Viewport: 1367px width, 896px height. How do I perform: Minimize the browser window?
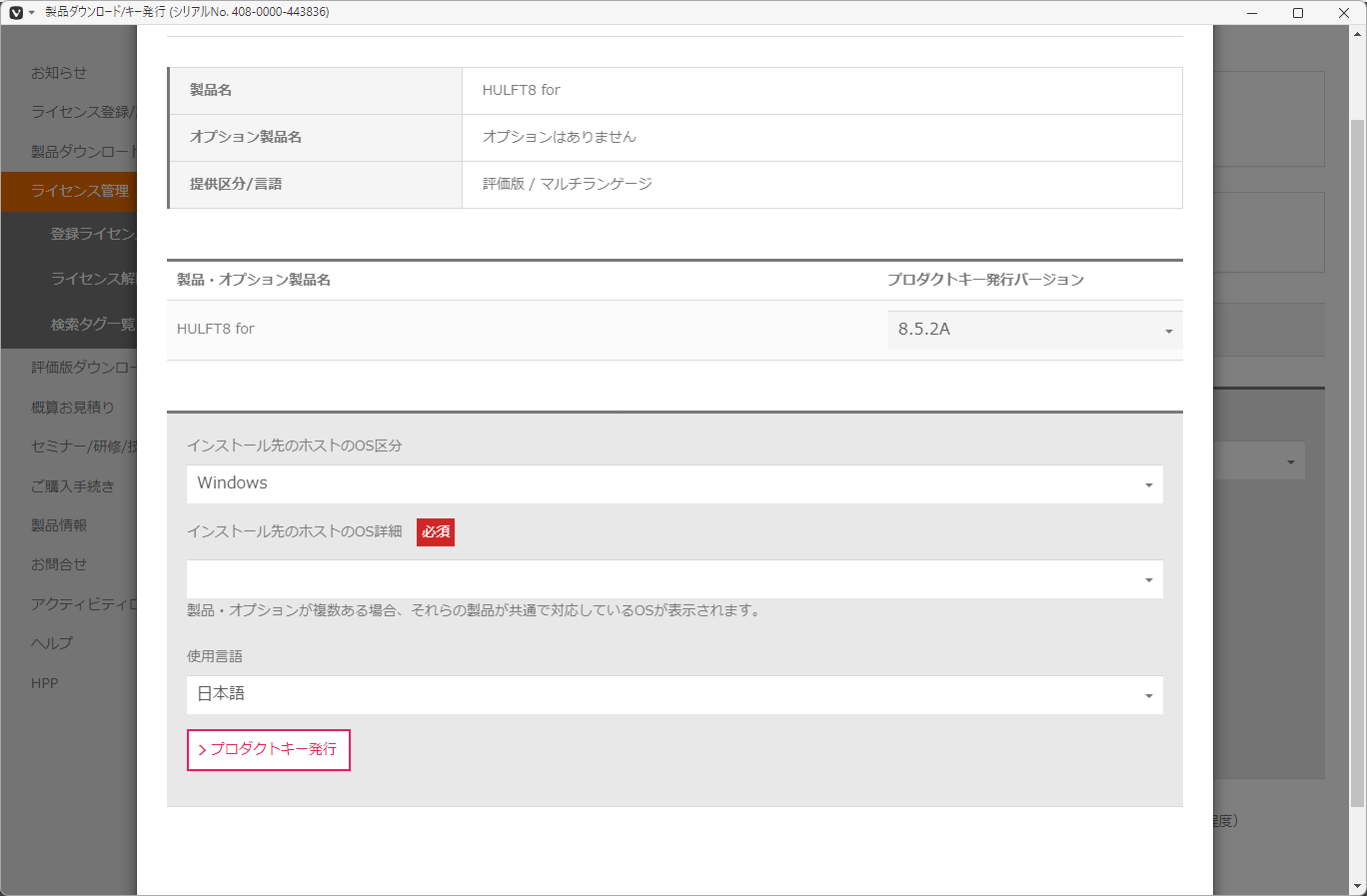click(1252, 12)
